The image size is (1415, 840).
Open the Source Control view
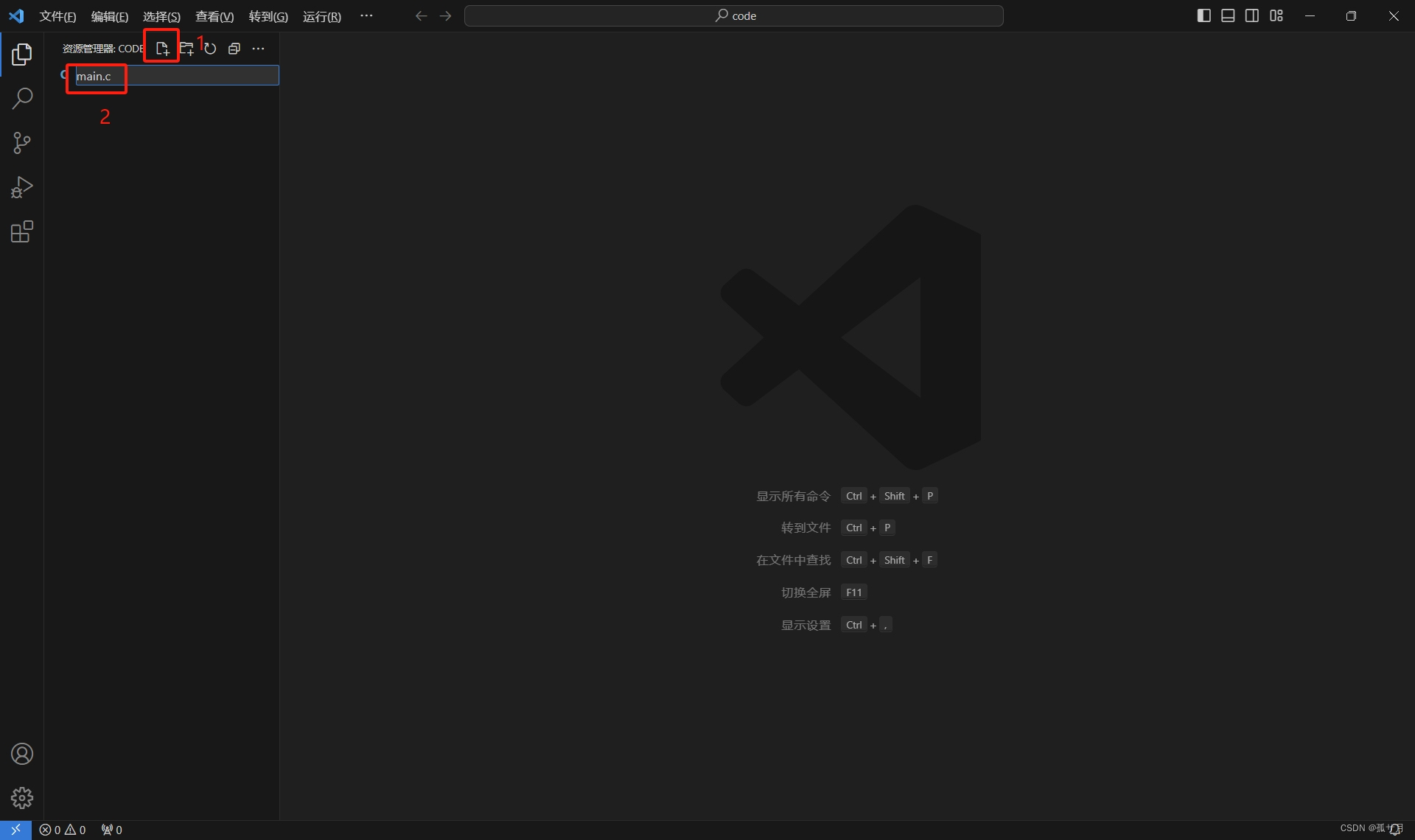coord(22,143)
